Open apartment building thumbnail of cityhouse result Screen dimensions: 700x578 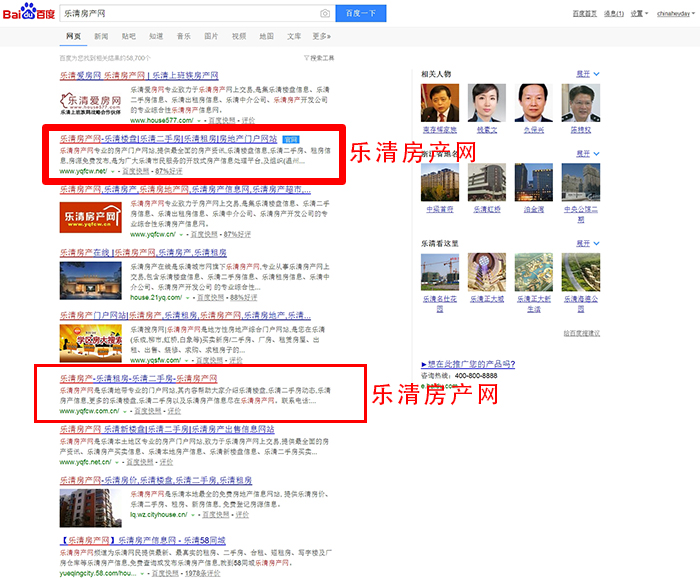91,508
